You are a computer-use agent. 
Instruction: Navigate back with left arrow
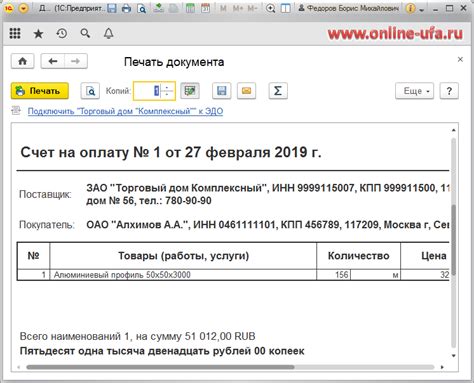coord(53,61)
